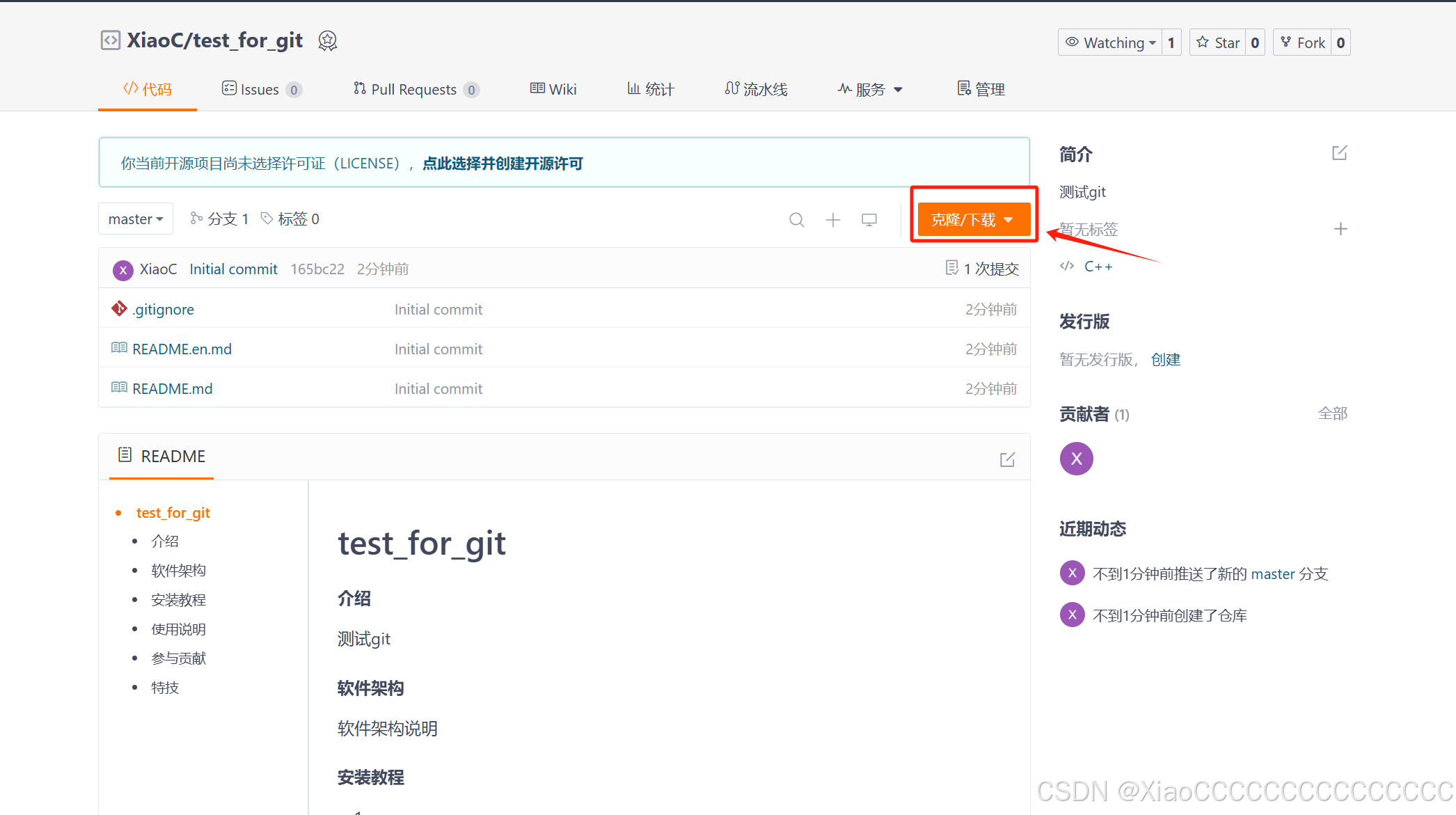Click the master link in recent activity
The width and height of the screenshot is (1456, 815).
(1273, 574)
